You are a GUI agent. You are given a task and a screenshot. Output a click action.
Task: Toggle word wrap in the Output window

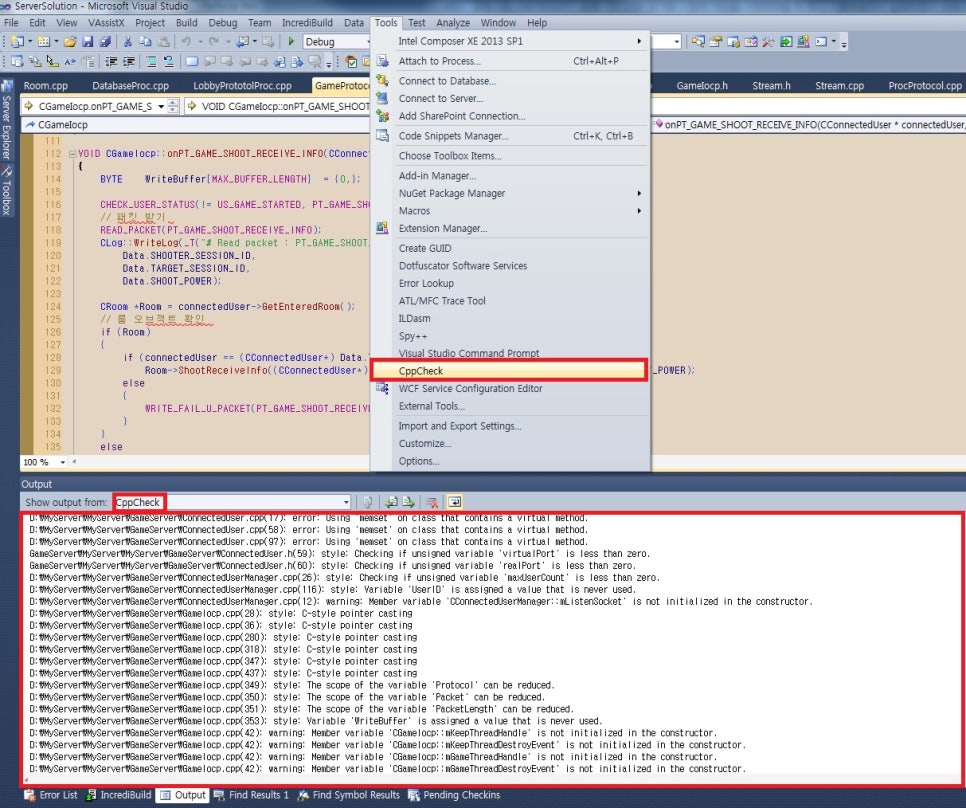[454, 502]
